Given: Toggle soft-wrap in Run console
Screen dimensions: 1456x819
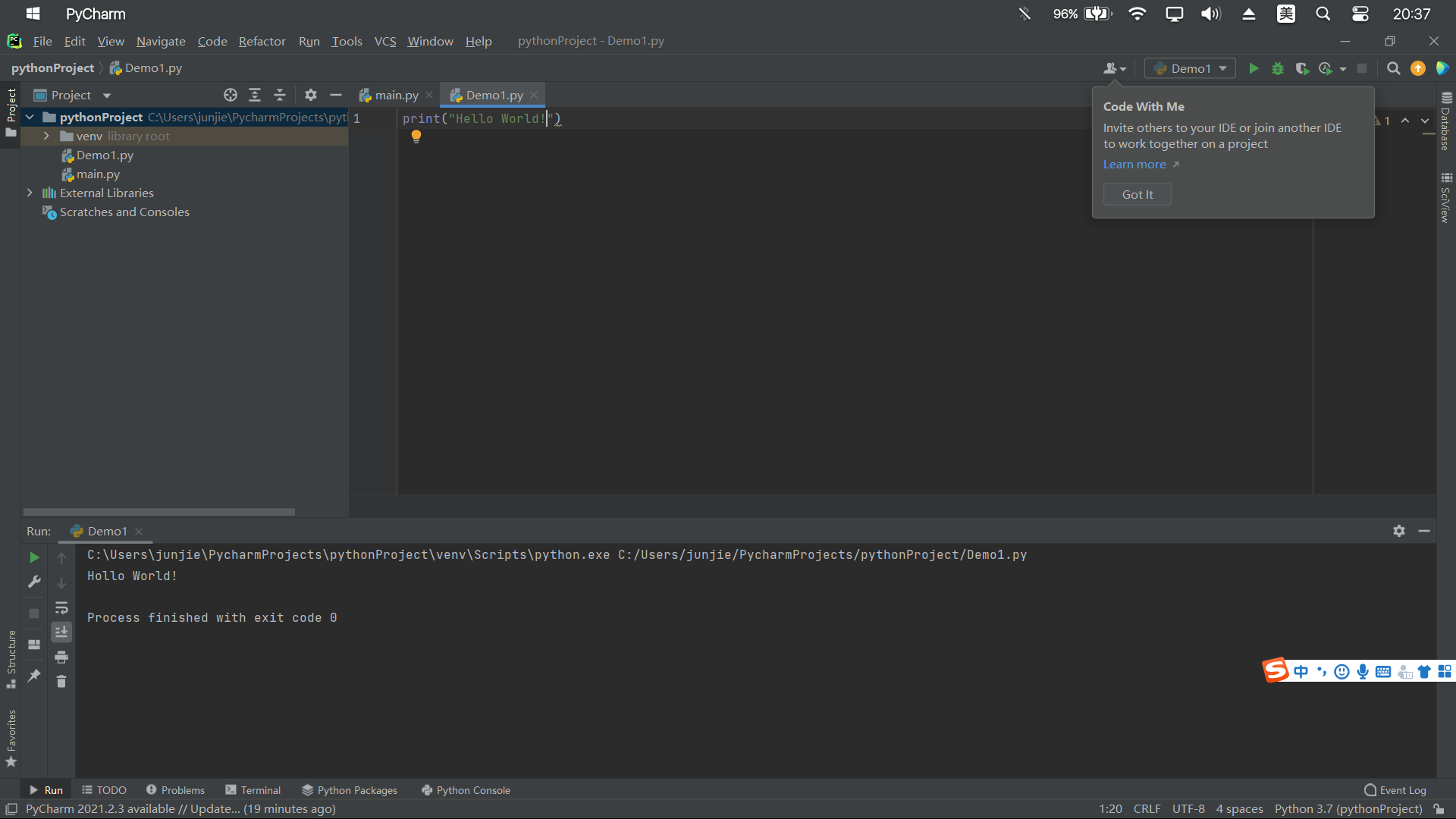Looking at the screenshot, I should (x=61, y=607).
